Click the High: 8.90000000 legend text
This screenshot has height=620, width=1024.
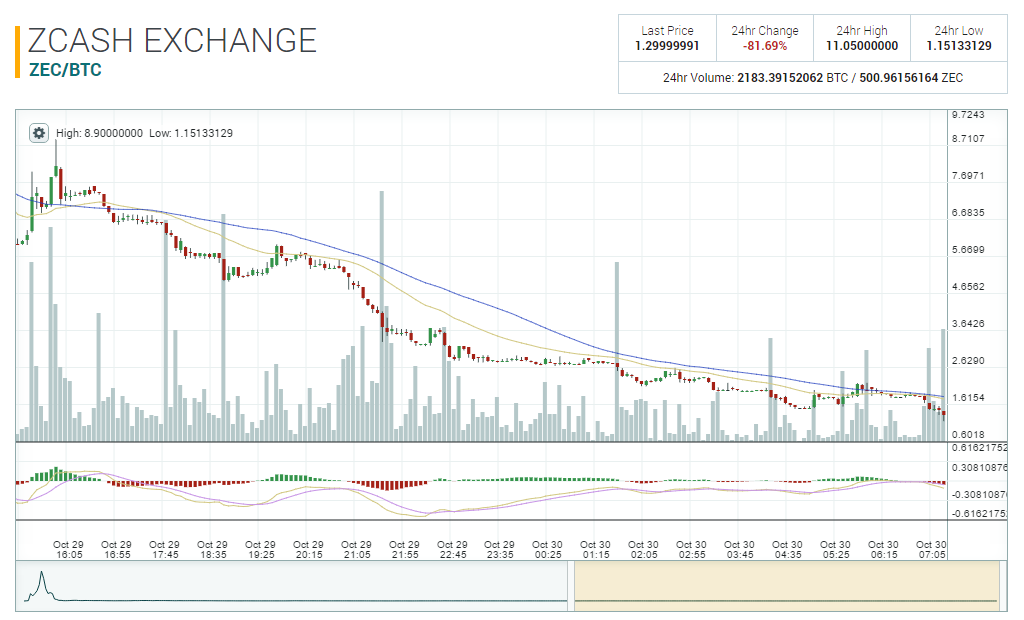point(102,131)
